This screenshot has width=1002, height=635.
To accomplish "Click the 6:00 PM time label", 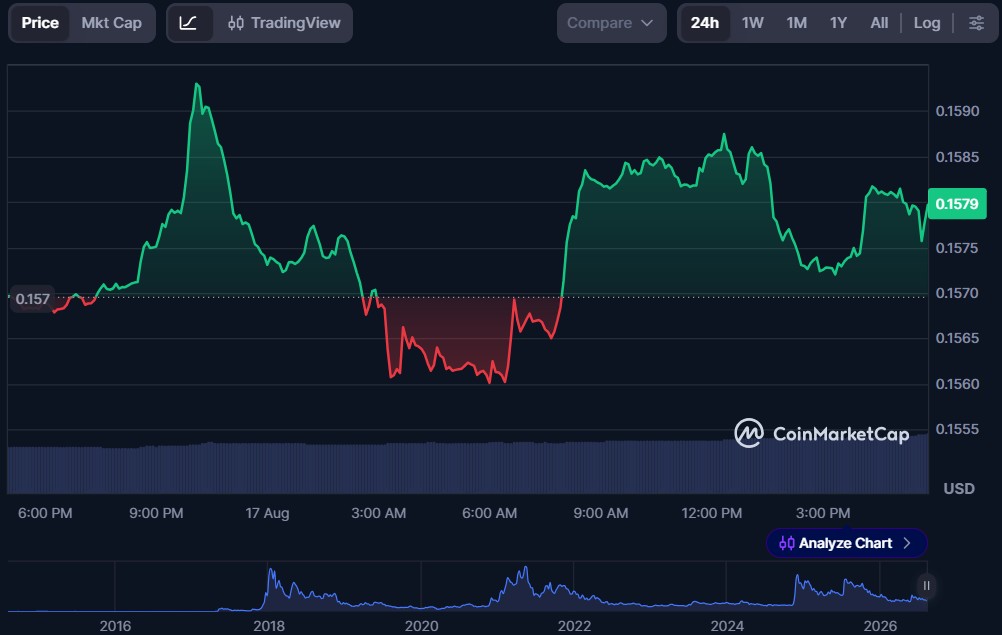I will 45,513.
